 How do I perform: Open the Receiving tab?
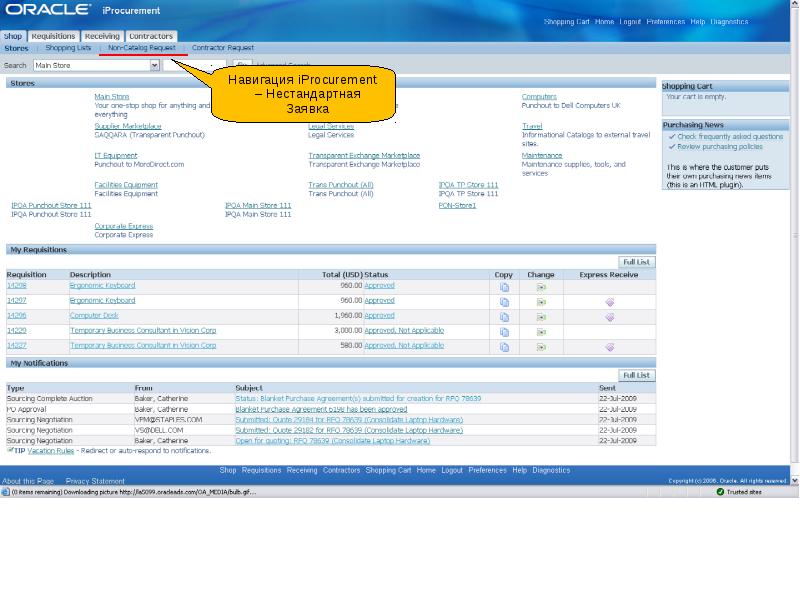coord(102,36)
